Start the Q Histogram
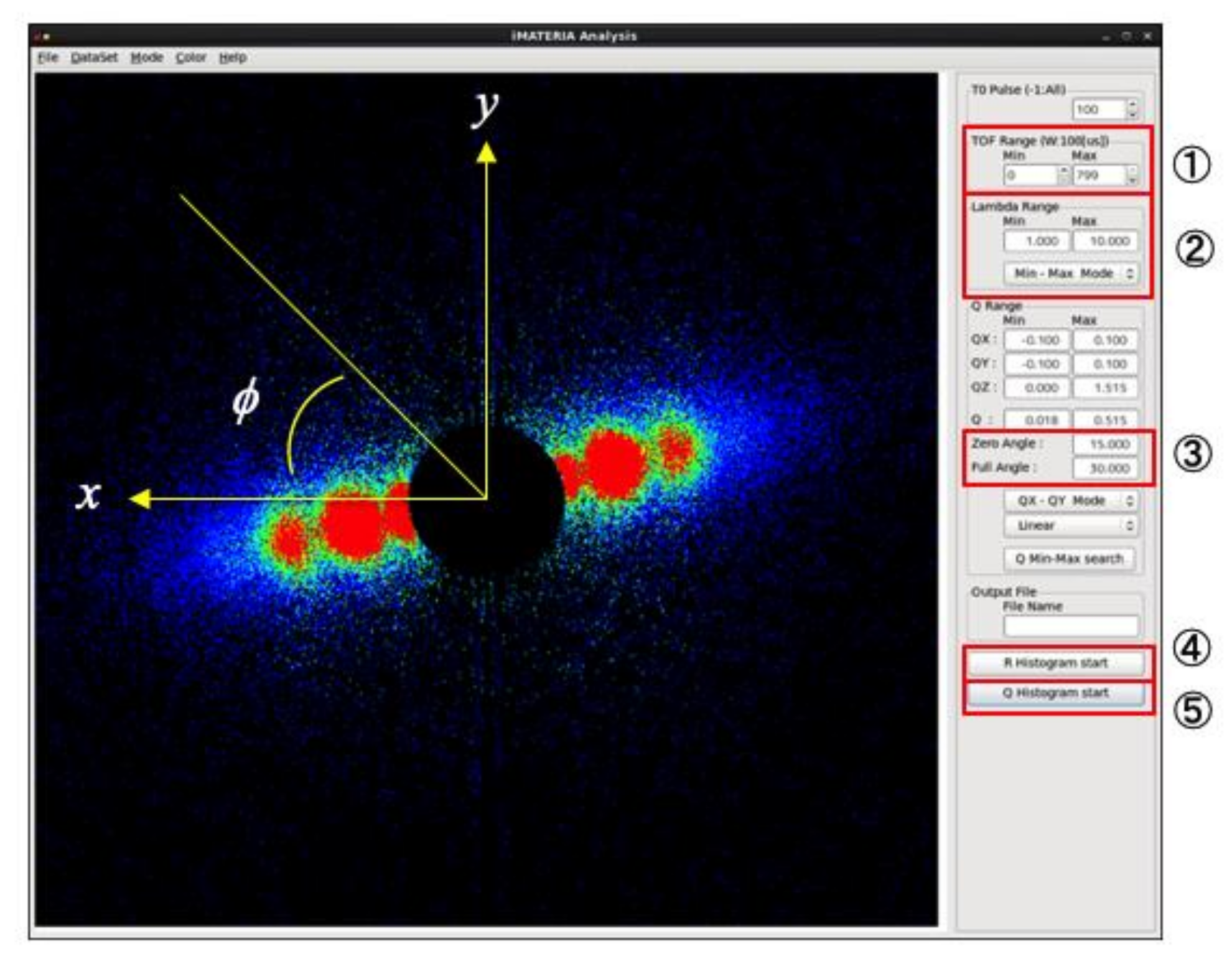 point(1055,693)
